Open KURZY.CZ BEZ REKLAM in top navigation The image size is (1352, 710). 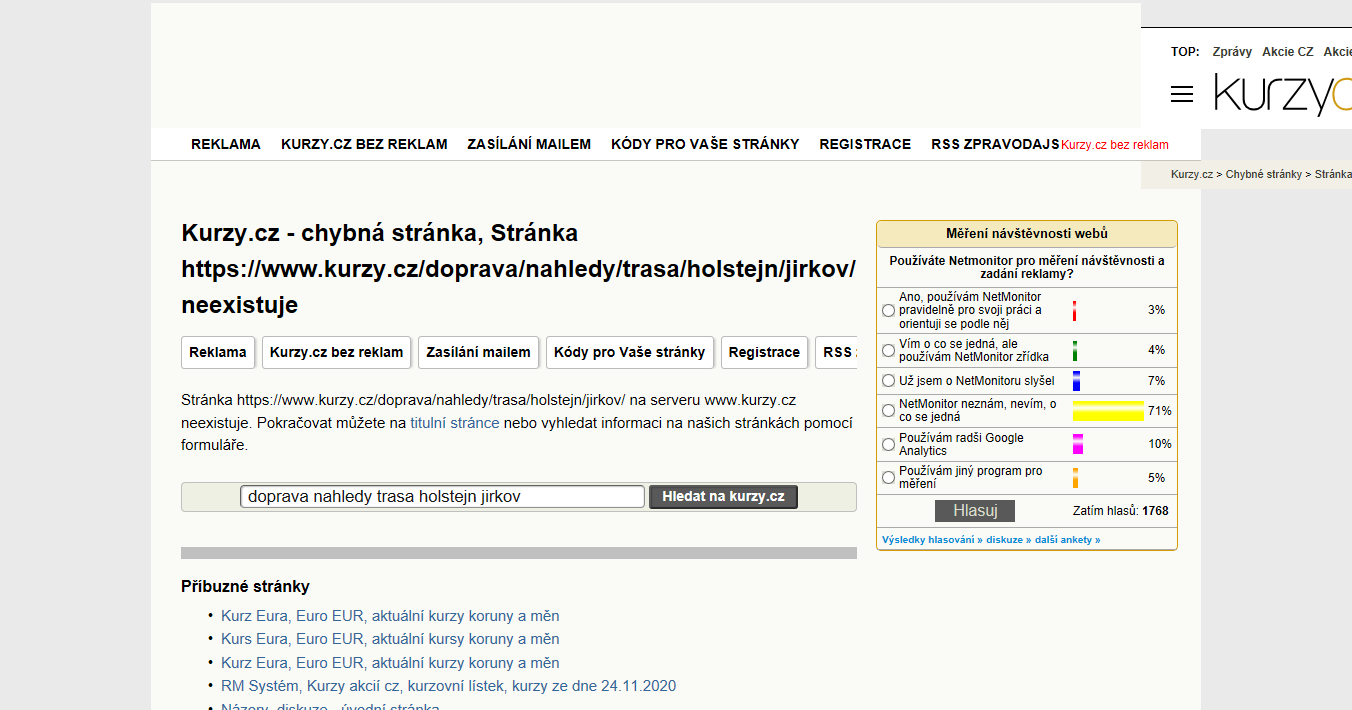[364, 144]
